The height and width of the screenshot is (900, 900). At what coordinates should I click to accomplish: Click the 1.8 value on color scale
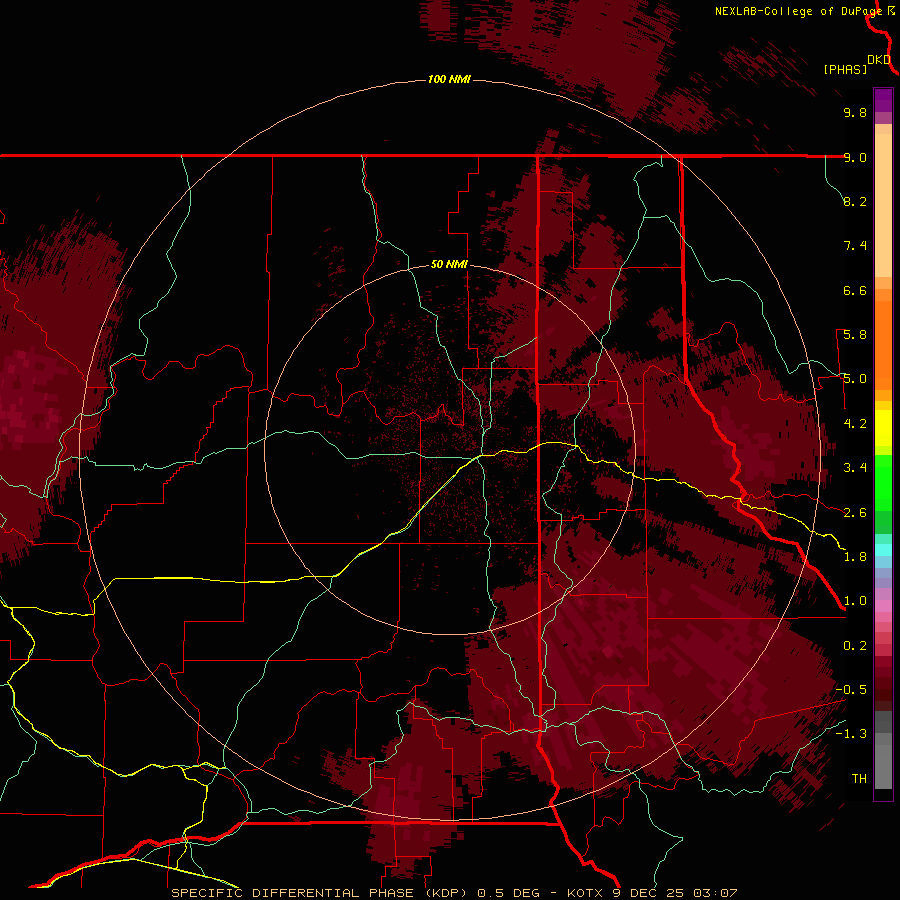(855, 557)
